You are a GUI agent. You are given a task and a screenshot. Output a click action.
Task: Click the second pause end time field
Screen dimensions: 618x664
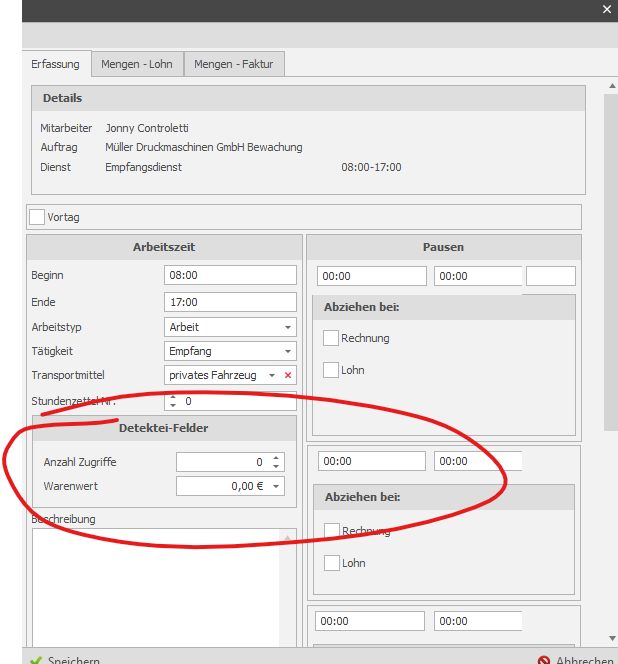point(478,461)
